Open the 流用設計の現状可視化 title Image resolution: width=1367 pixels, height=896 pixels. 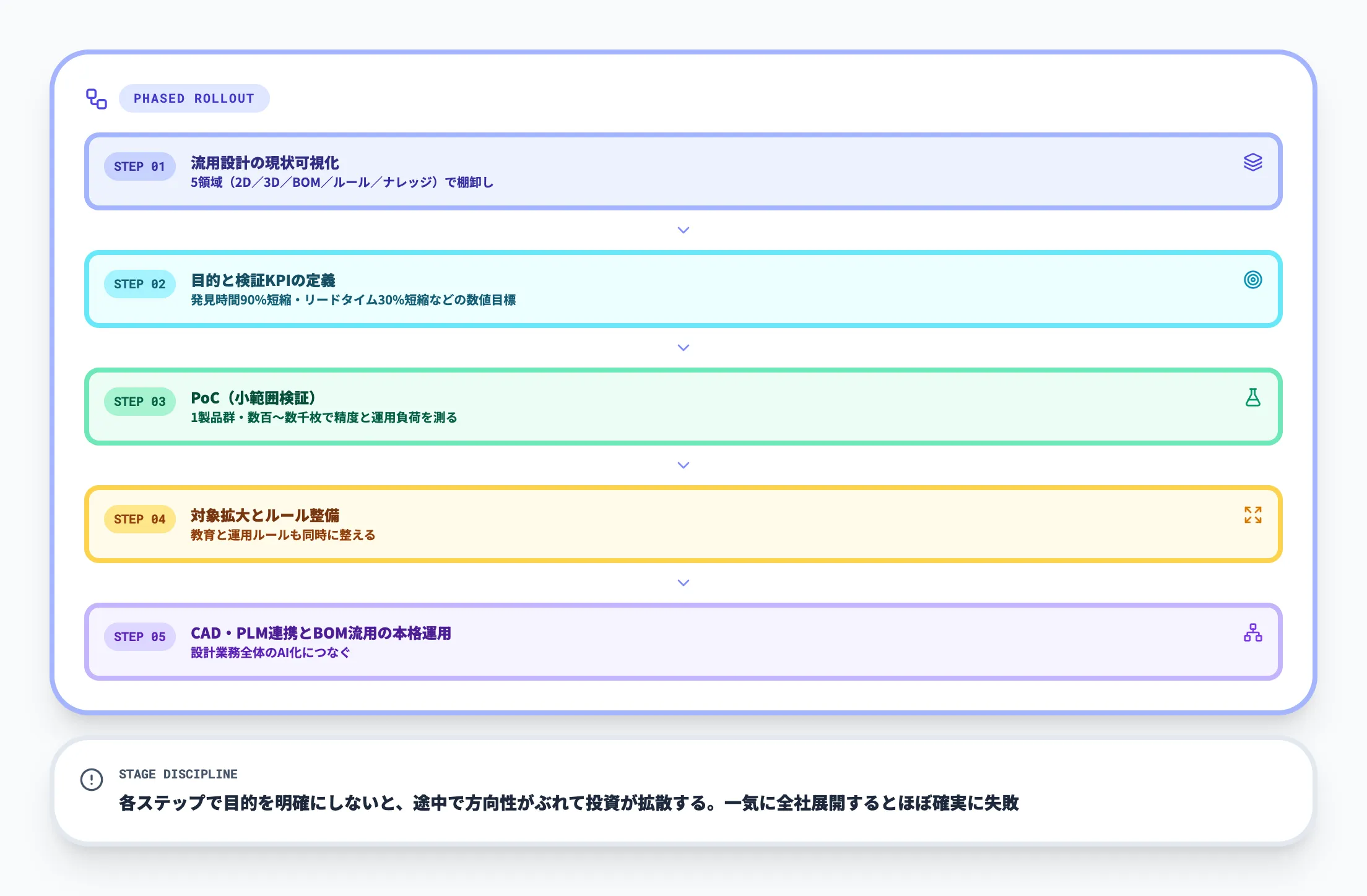pyautogui.click(x=264, y=163)
